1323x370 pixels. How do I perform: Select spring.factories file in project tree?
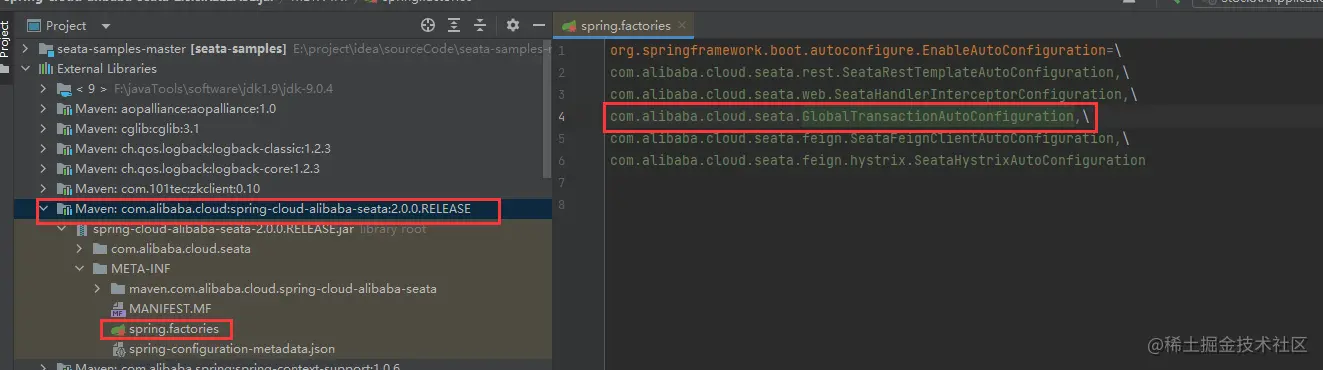coord(173,329)
